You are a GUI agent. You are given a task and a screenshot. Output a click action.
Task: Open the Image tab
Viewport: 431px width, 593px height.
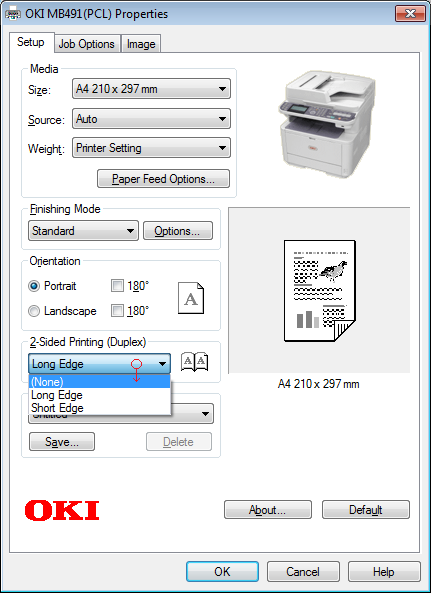[x=141, y=44]
